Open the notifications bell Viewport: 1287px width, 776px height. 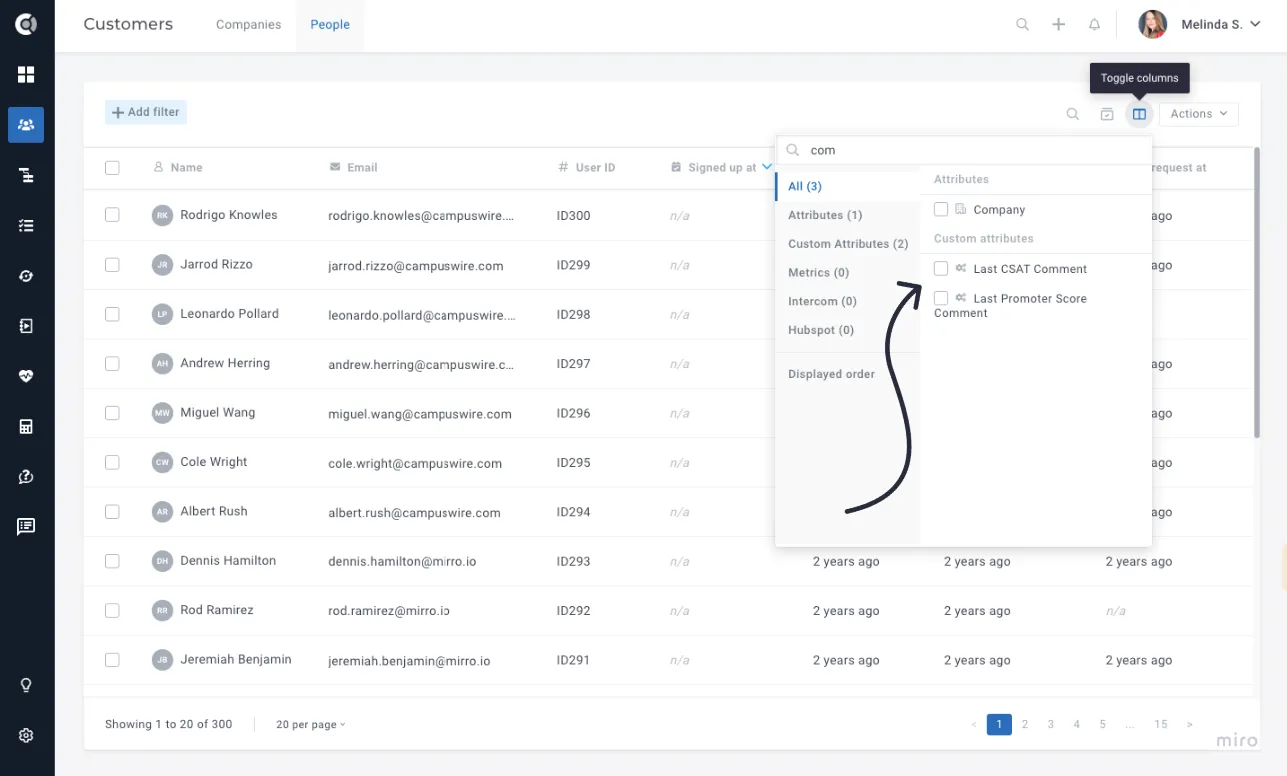click(x=1094, y=25)
